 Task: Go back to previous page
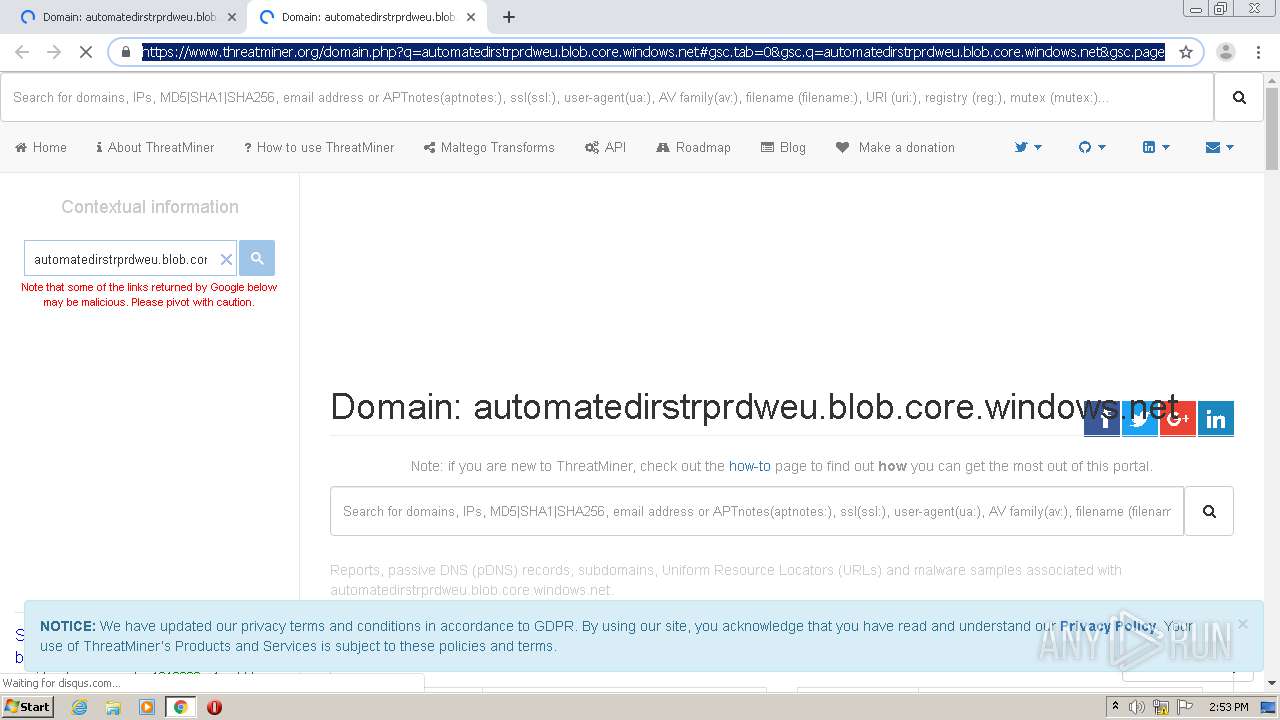(22, 52)
